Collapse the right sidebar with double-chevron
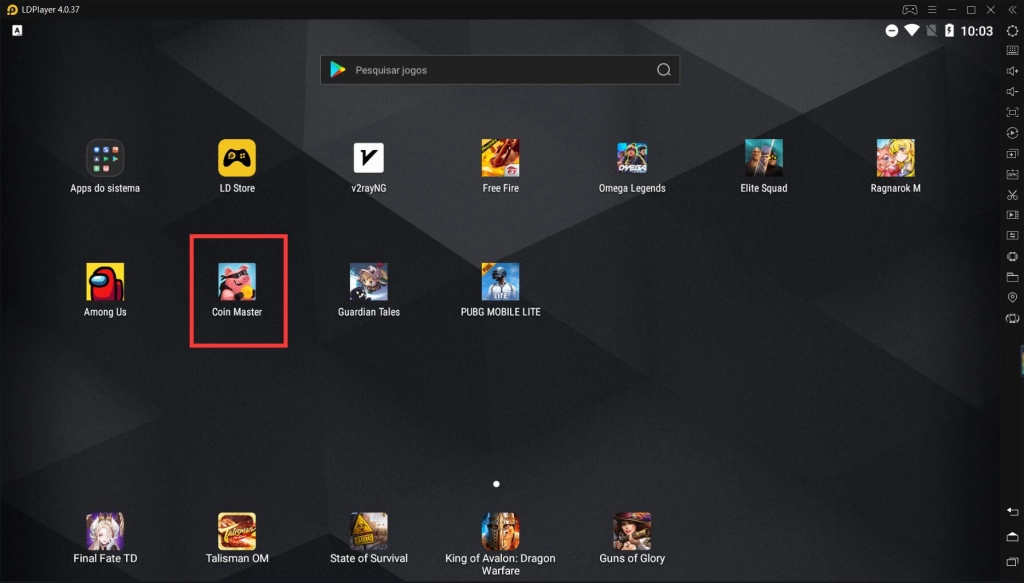Screen dimensions: 1024x583 [1012, 9]
